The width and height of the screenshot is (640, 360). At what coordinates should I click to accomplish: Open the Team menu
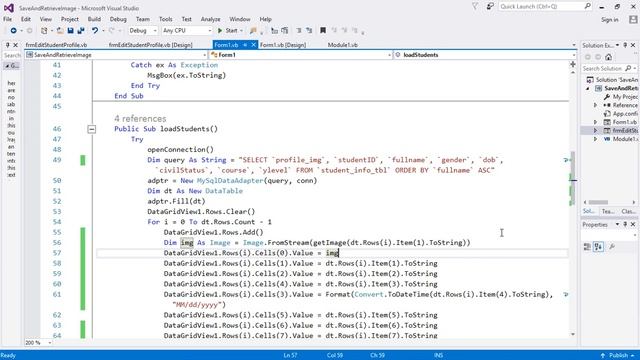coord(142,19)
